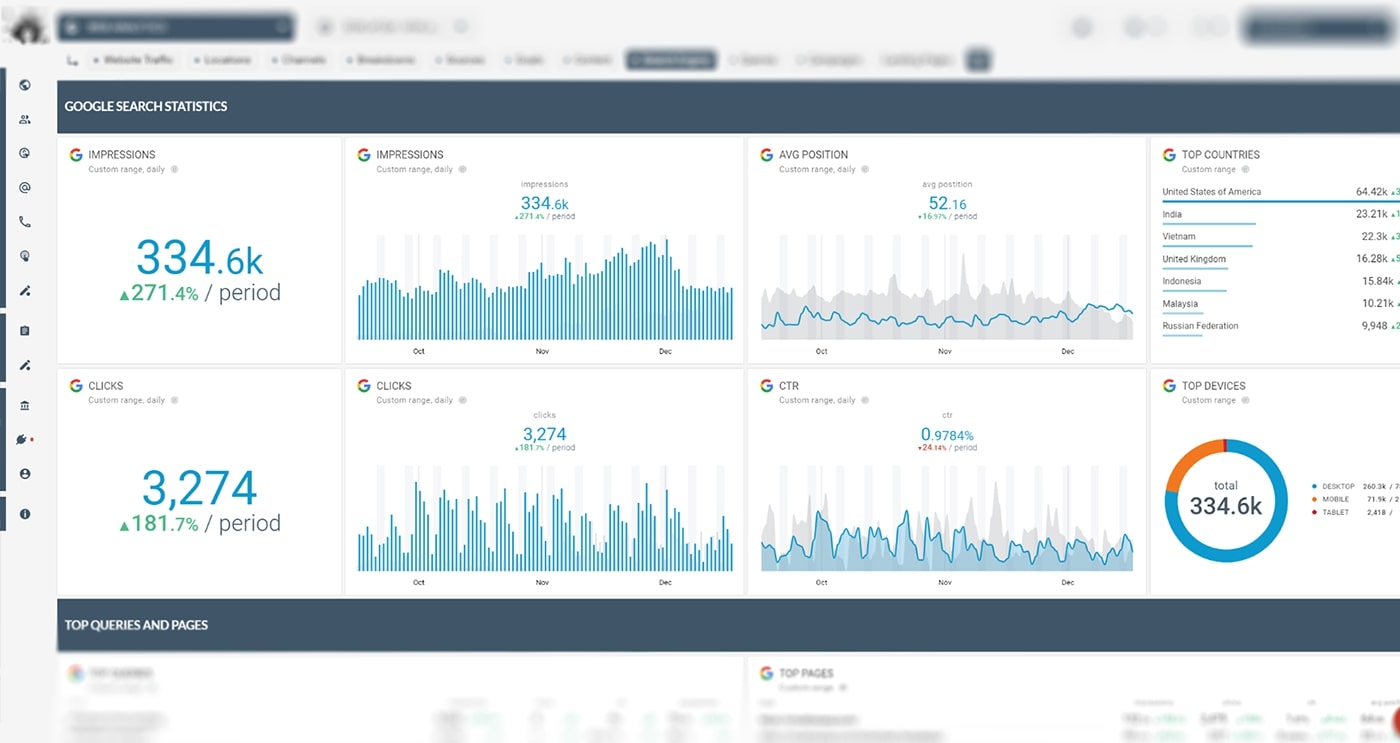Open the sidebar icon just below the phone
1400x743 pixels.
(x=25, y=256)
